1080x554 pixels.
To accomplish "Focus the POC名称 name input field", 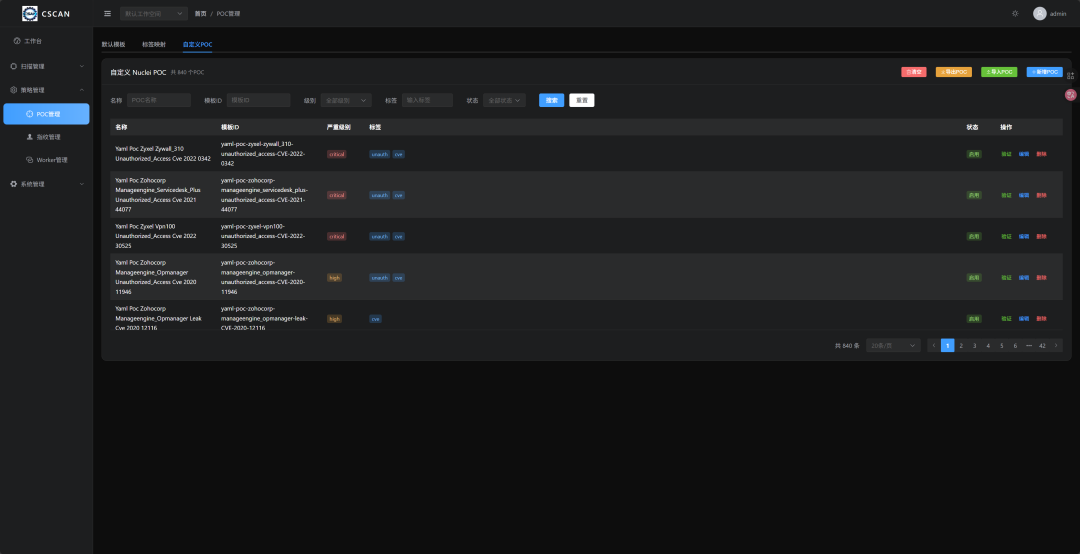I will tap(159, 100).
